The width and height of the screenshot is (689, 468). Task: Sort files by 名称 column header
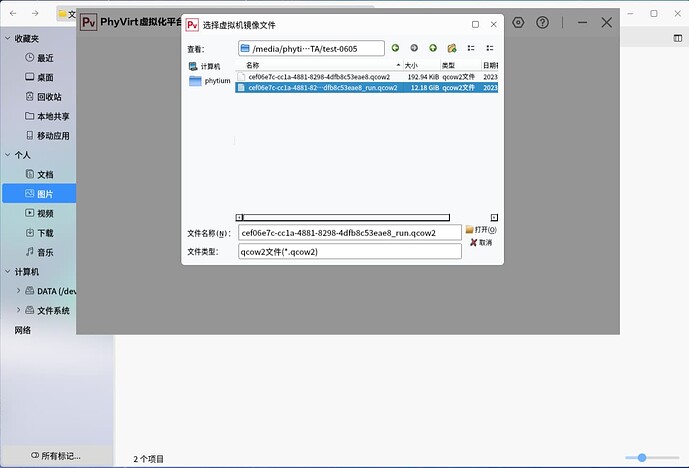320,65
